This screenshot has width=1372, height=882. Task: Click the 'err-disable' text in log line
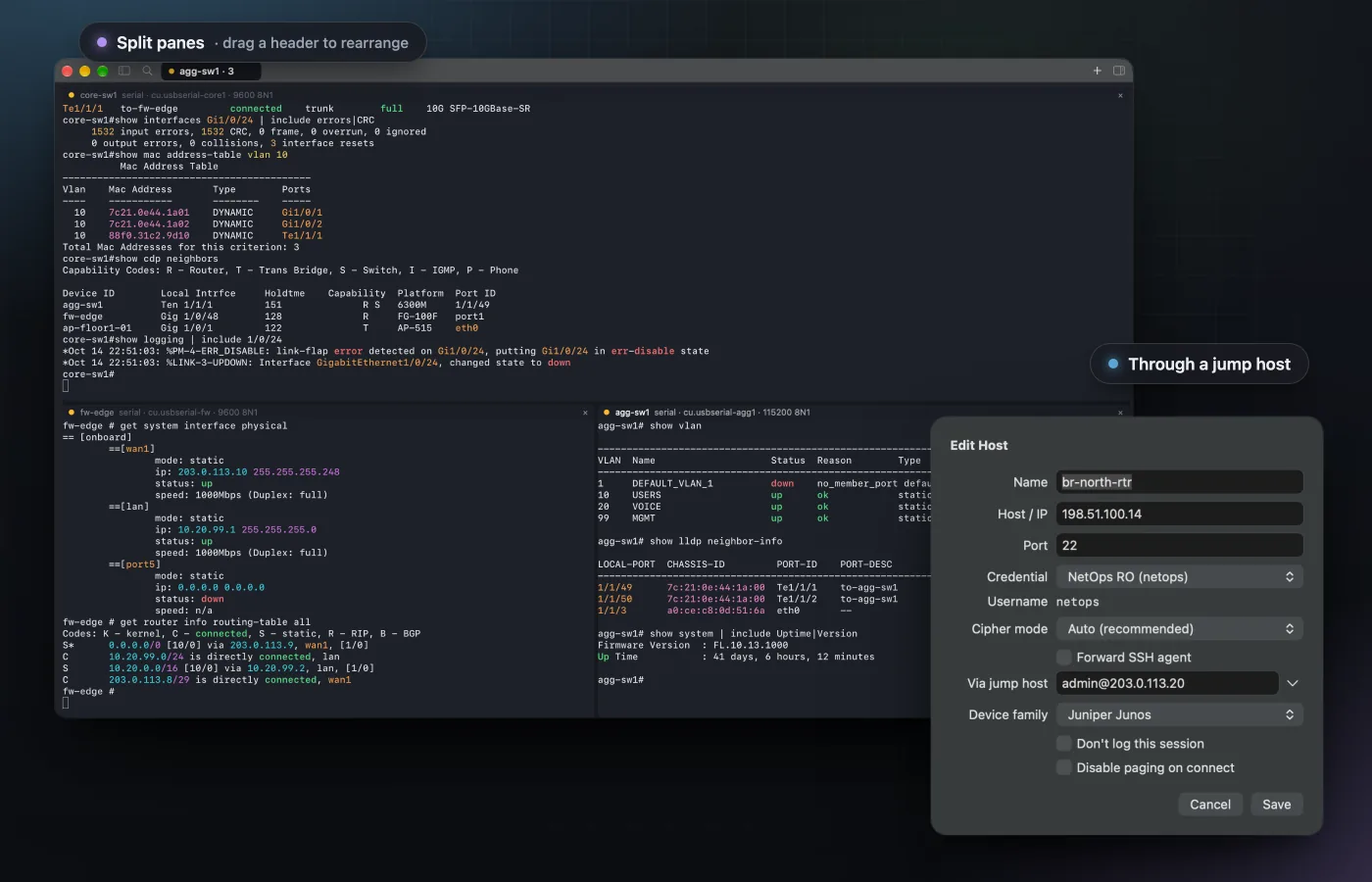point(643,351)
